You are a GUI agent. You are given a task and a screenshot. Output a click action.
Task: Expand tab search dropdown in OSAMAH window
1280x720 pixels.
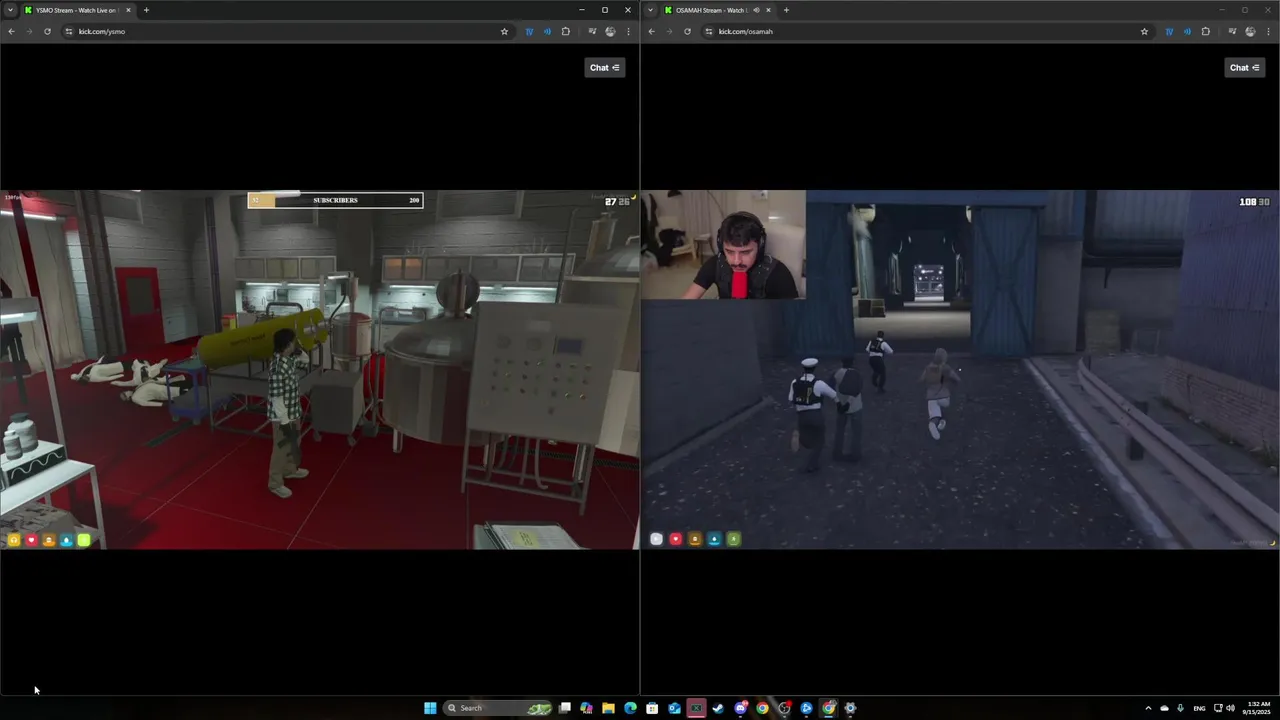651,10
